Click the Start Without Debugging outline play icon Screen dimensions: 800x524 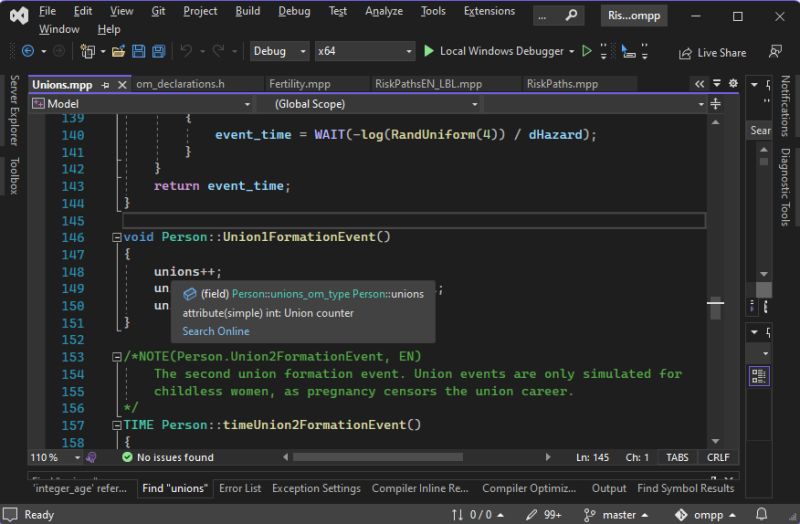(x=587, y=51)
